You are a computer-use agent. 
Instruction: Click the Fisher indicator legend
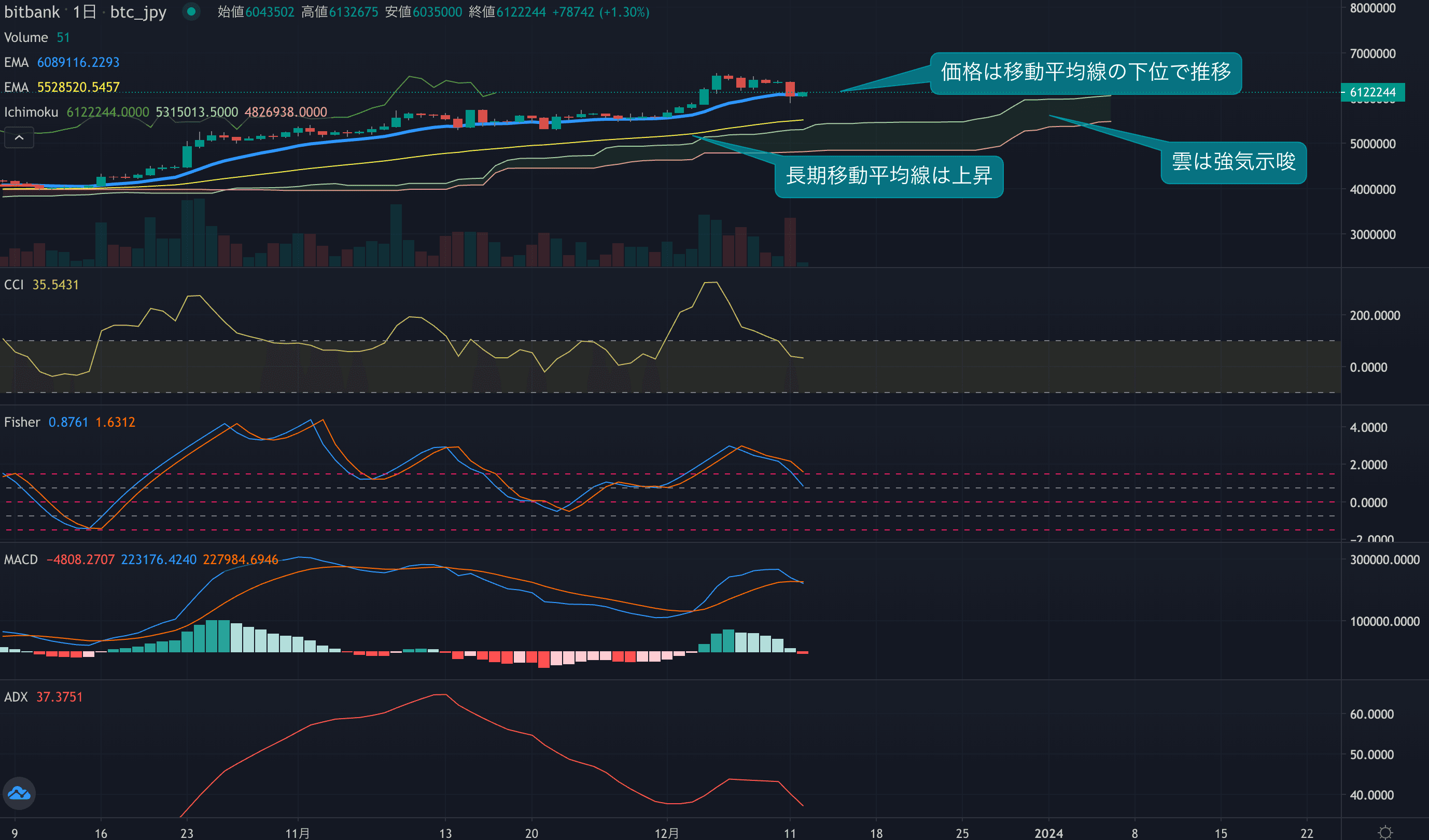point(22,422)
